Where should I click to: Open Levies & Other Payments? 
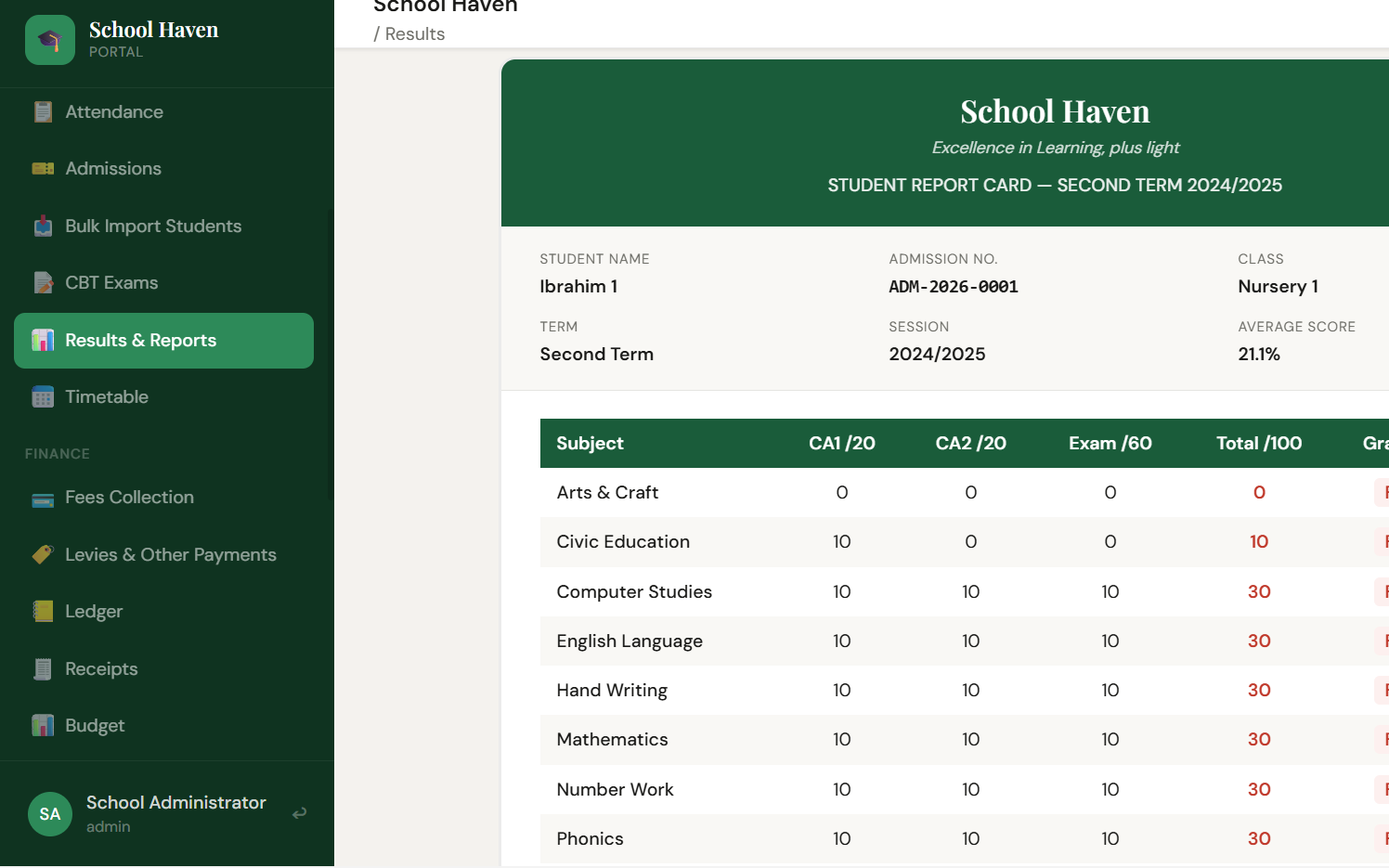pyautogui.click(x=163, y=555)
